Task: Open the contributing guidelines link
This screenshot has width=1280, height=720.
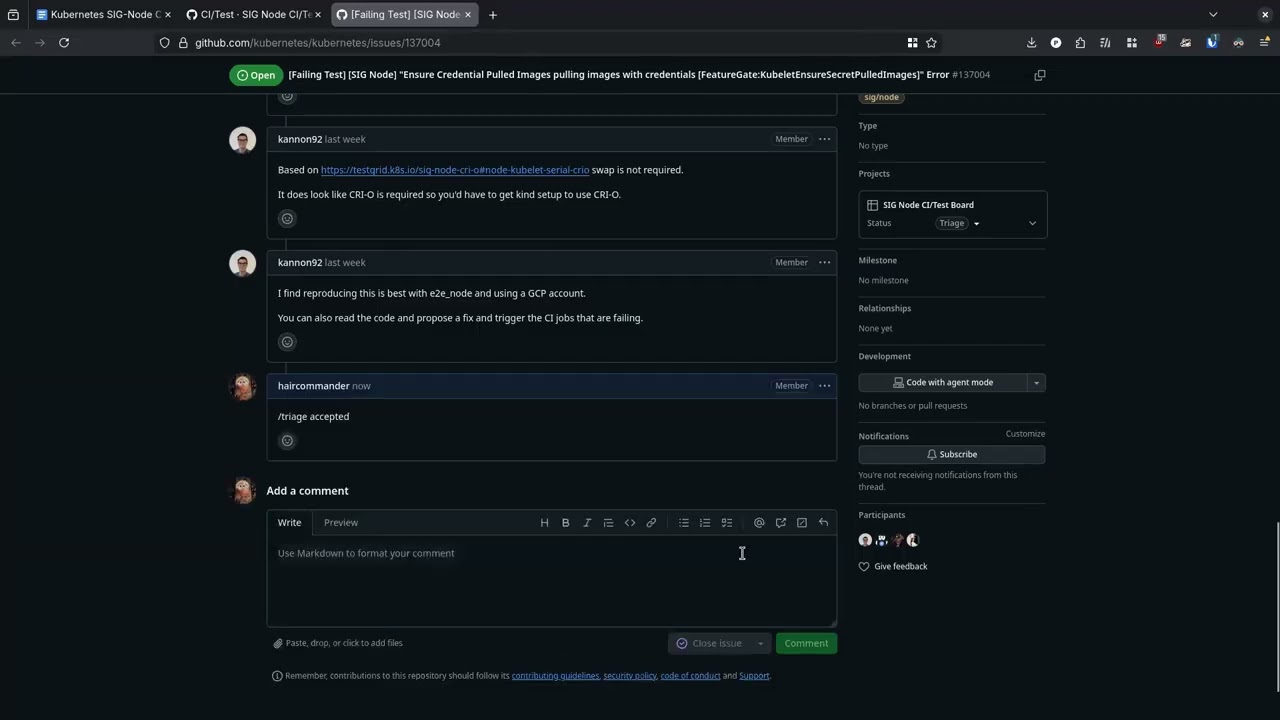Action: [x=555, y=676]
